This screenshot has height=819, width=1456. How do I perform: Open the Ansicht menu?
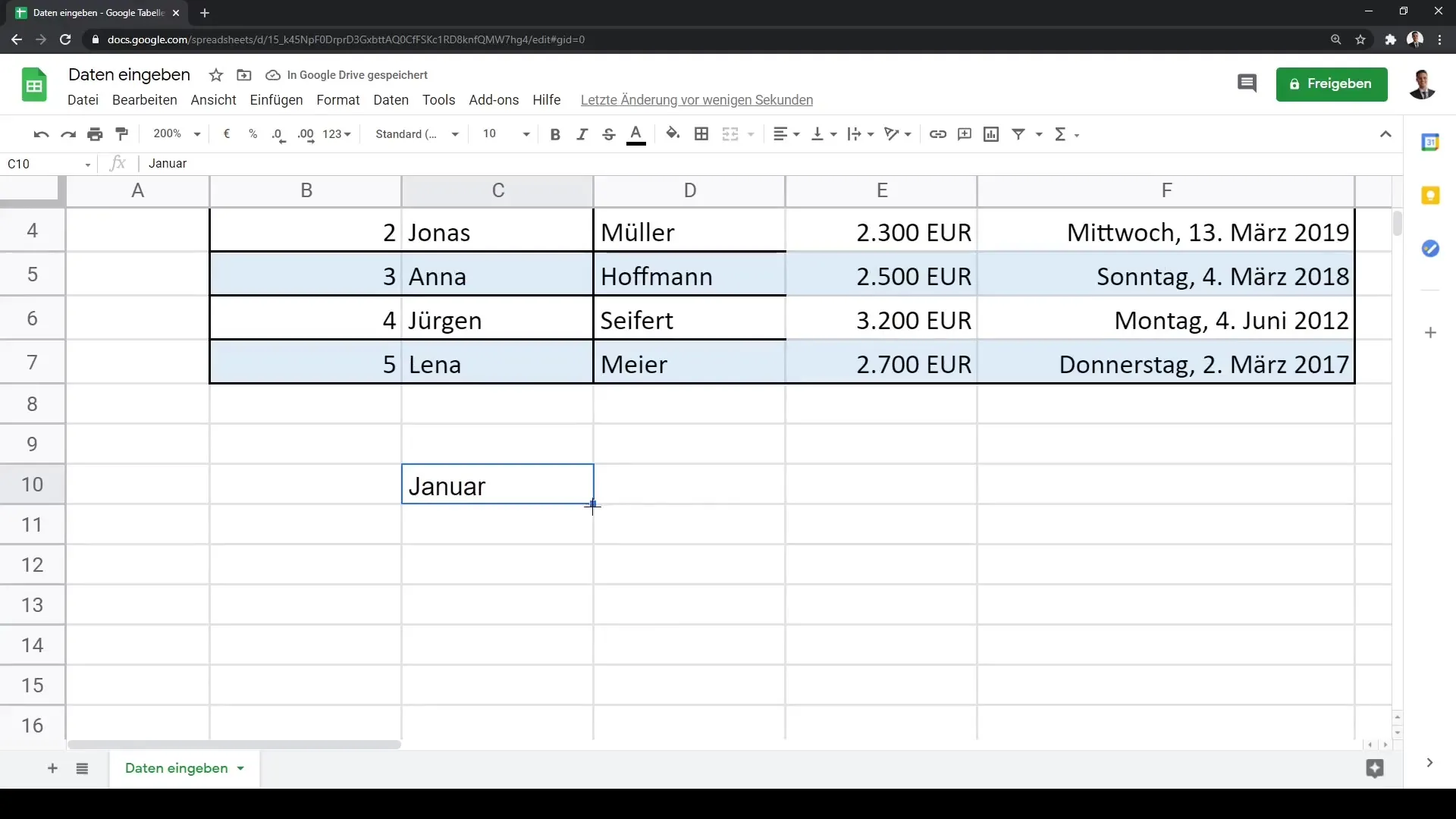(x=213, y=100)
